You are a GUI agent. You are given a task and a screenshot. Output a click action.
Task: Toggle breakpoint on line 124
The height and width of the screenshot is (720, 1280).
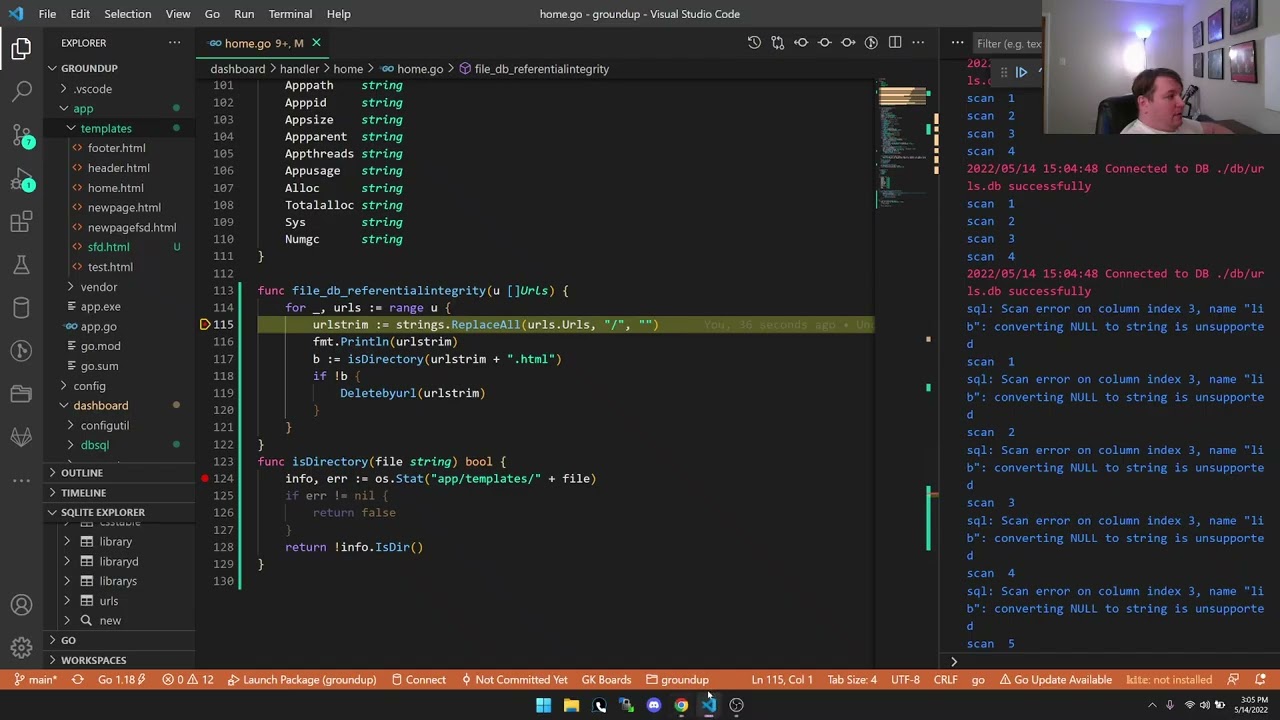205,479
